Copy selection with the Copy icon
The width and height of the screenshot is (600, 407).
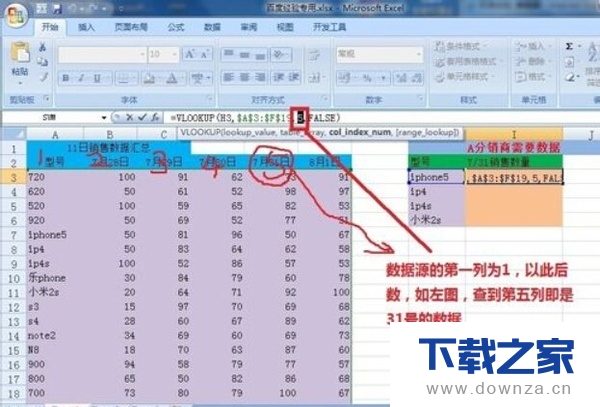42,62
